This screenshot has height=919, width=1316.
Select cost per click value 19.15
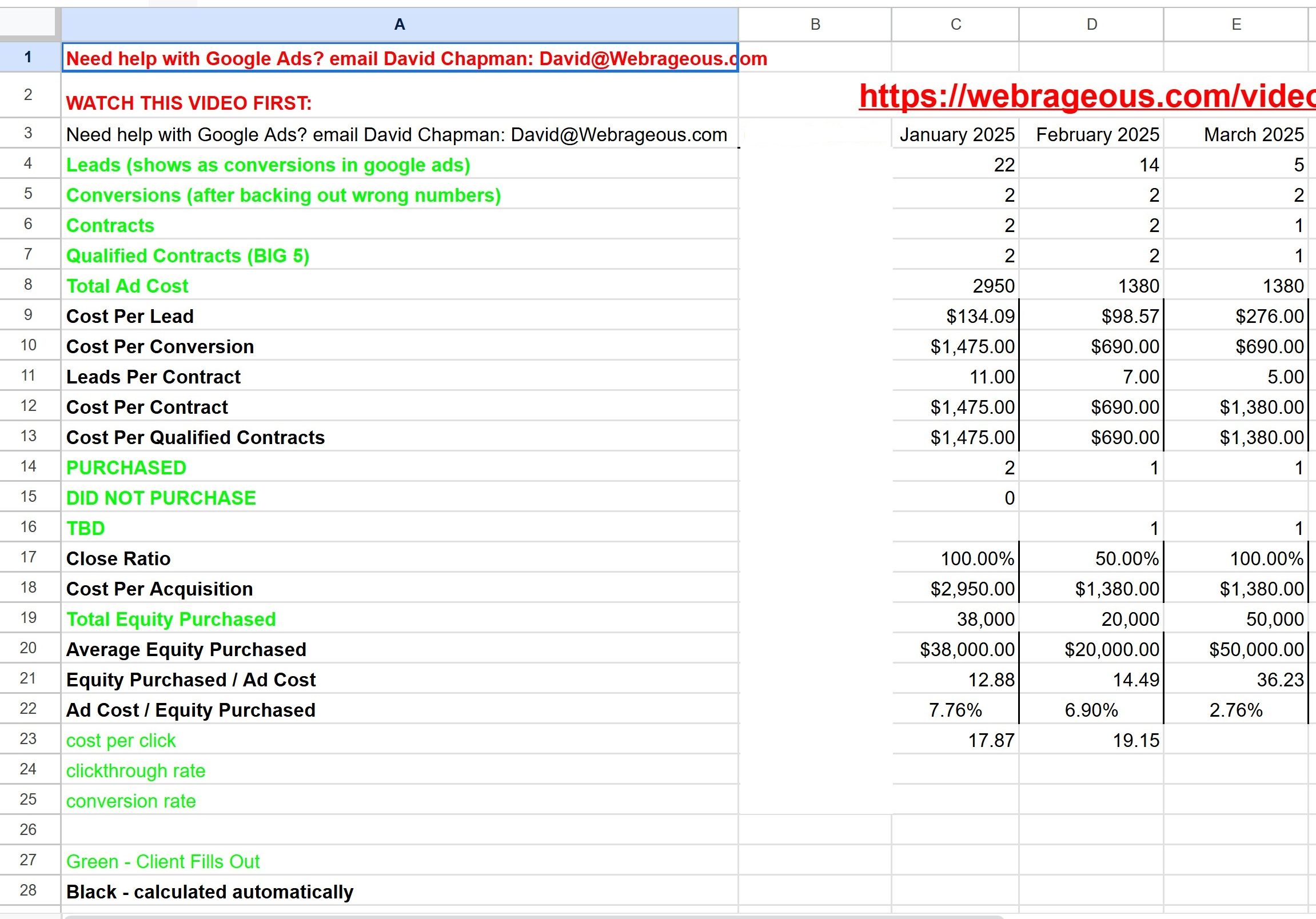[1091, 740]
